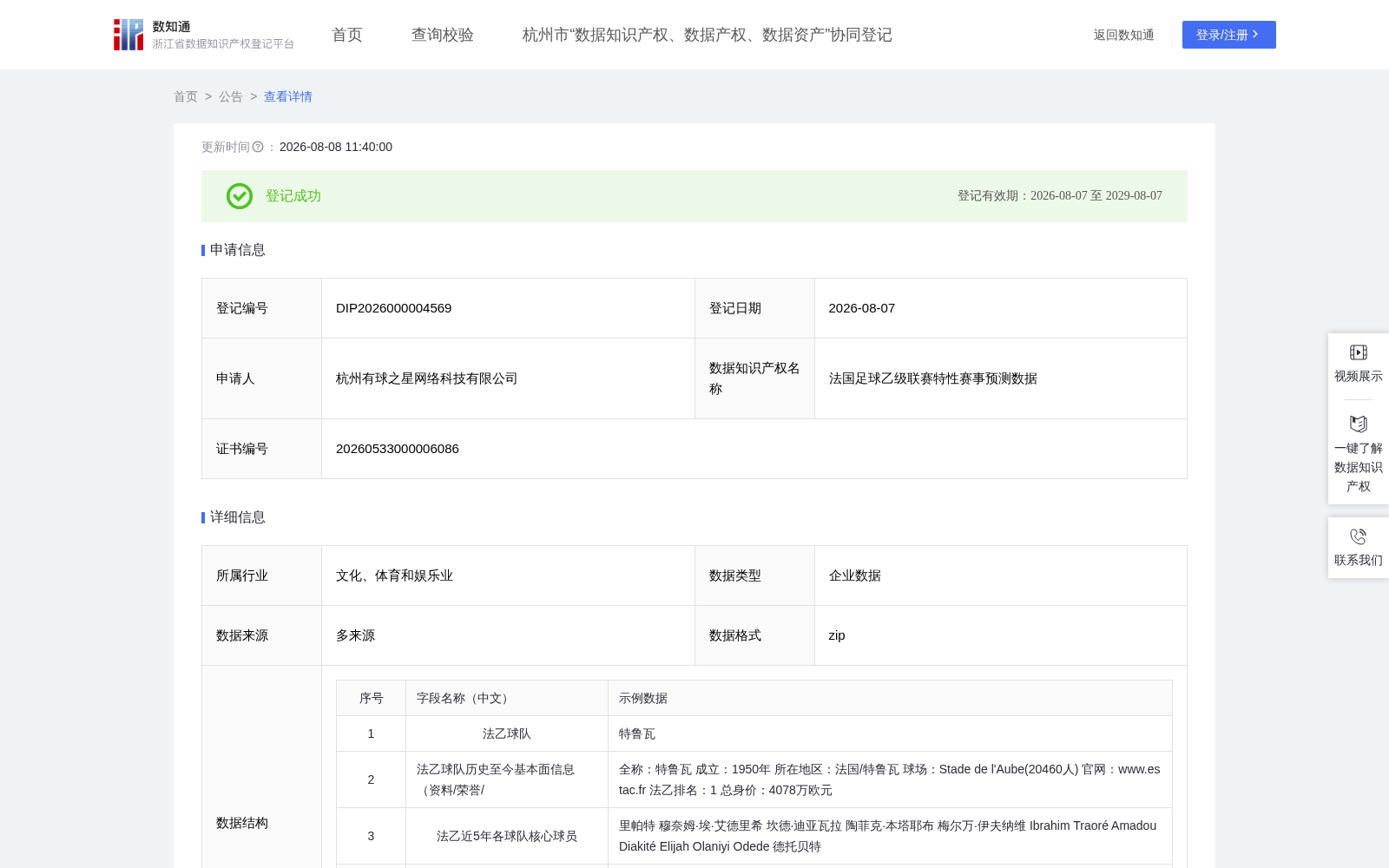Image resolution: width=1389 pixels, height=868 pixels.
Task: Click the 登记成功 status text
Action: pyautogui.click(x=293, y=196)
